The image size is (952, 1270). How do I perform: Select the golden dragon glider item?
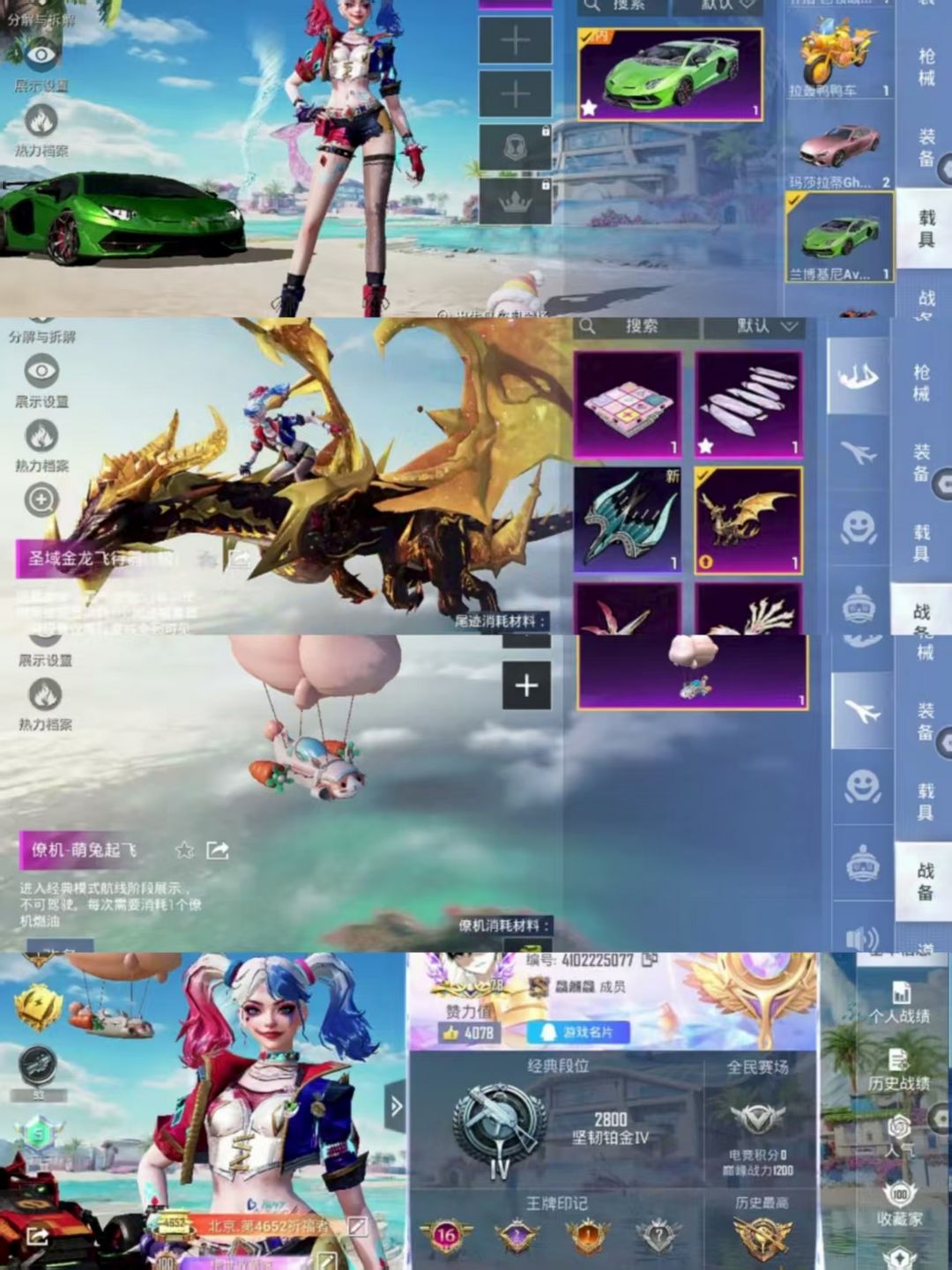(748, 521)
